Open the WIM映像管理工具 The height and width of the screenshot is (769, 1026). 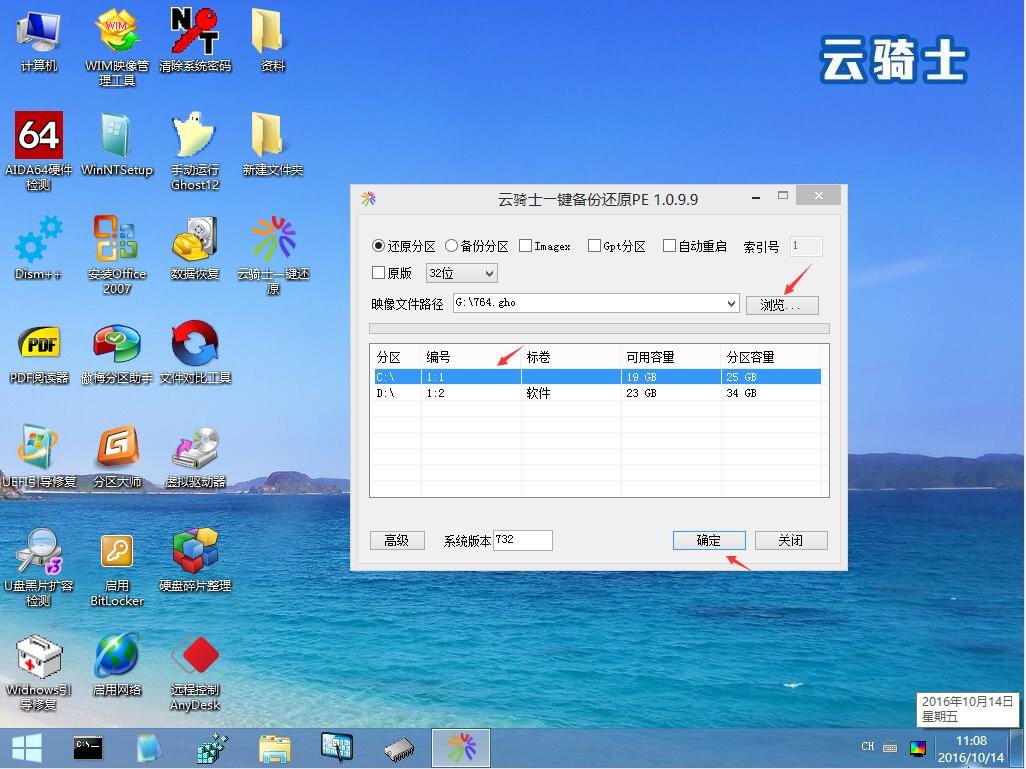click(x=117, y=30)
